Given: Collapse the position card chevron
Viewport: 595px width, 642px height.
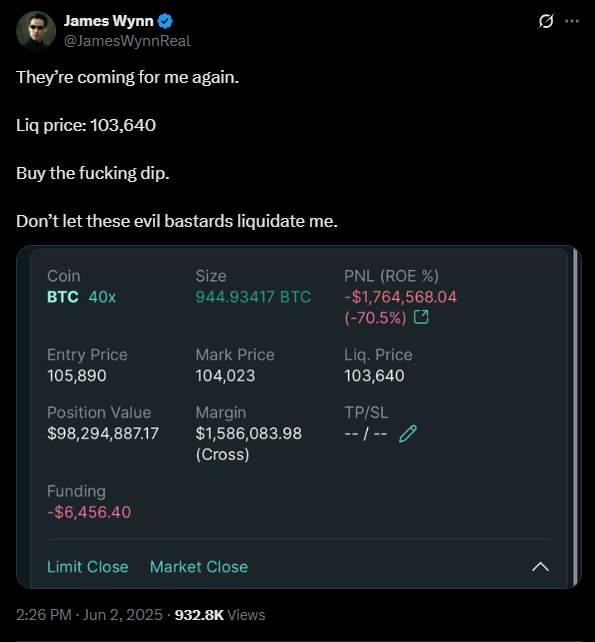Looking at the screenshot, I should pyautogui.click(x=540, y=567).
